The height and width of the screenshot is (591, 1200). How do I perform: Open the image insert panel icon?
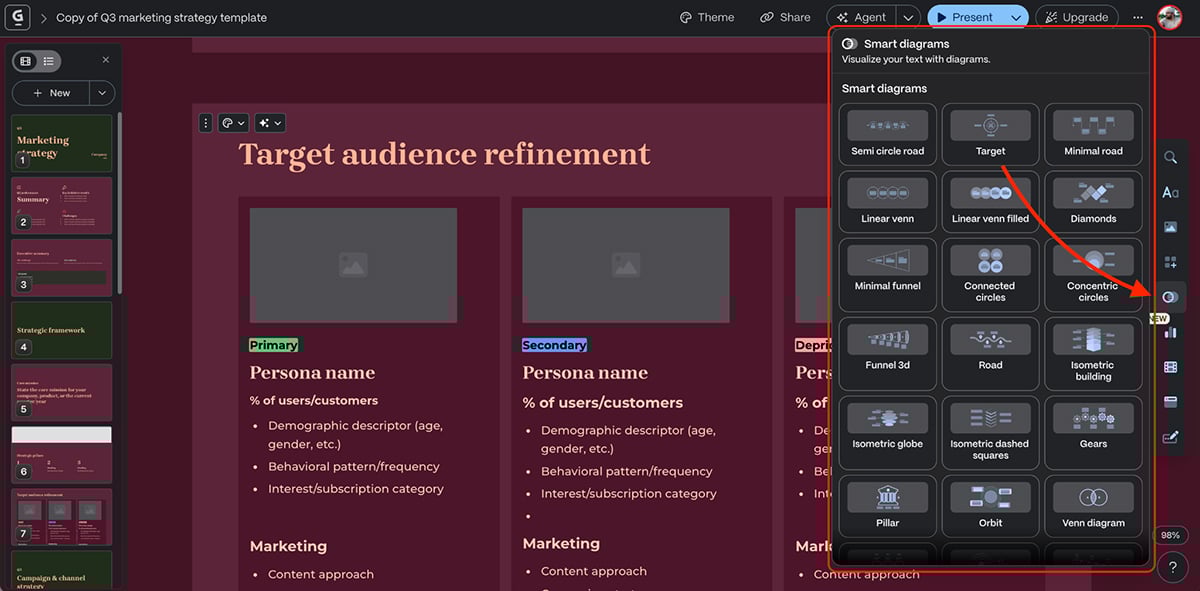point(1170,227)
